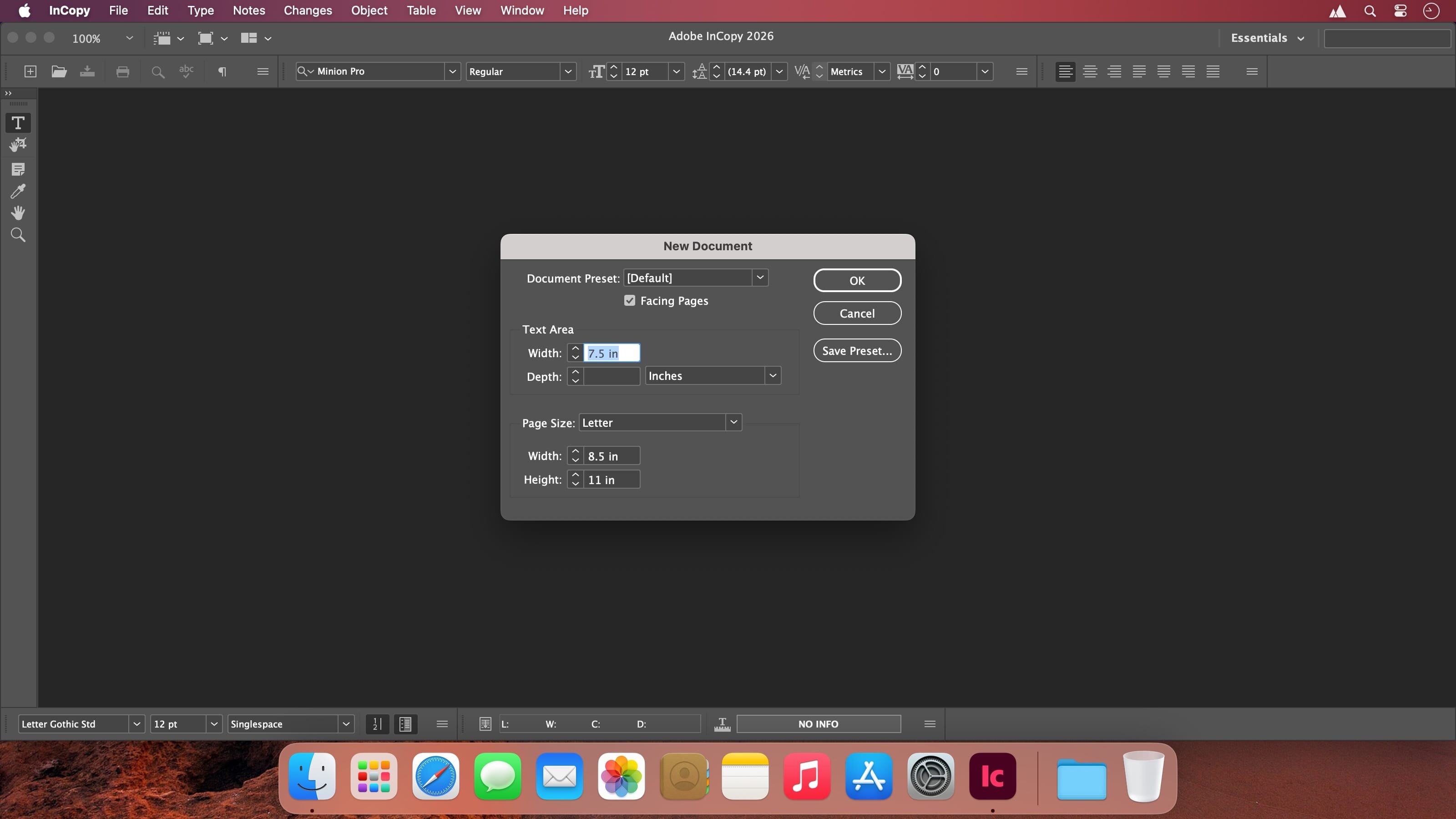Select the Eyedropper tool
Viewport: 1456px width, 819px height.
pos(18,191)
